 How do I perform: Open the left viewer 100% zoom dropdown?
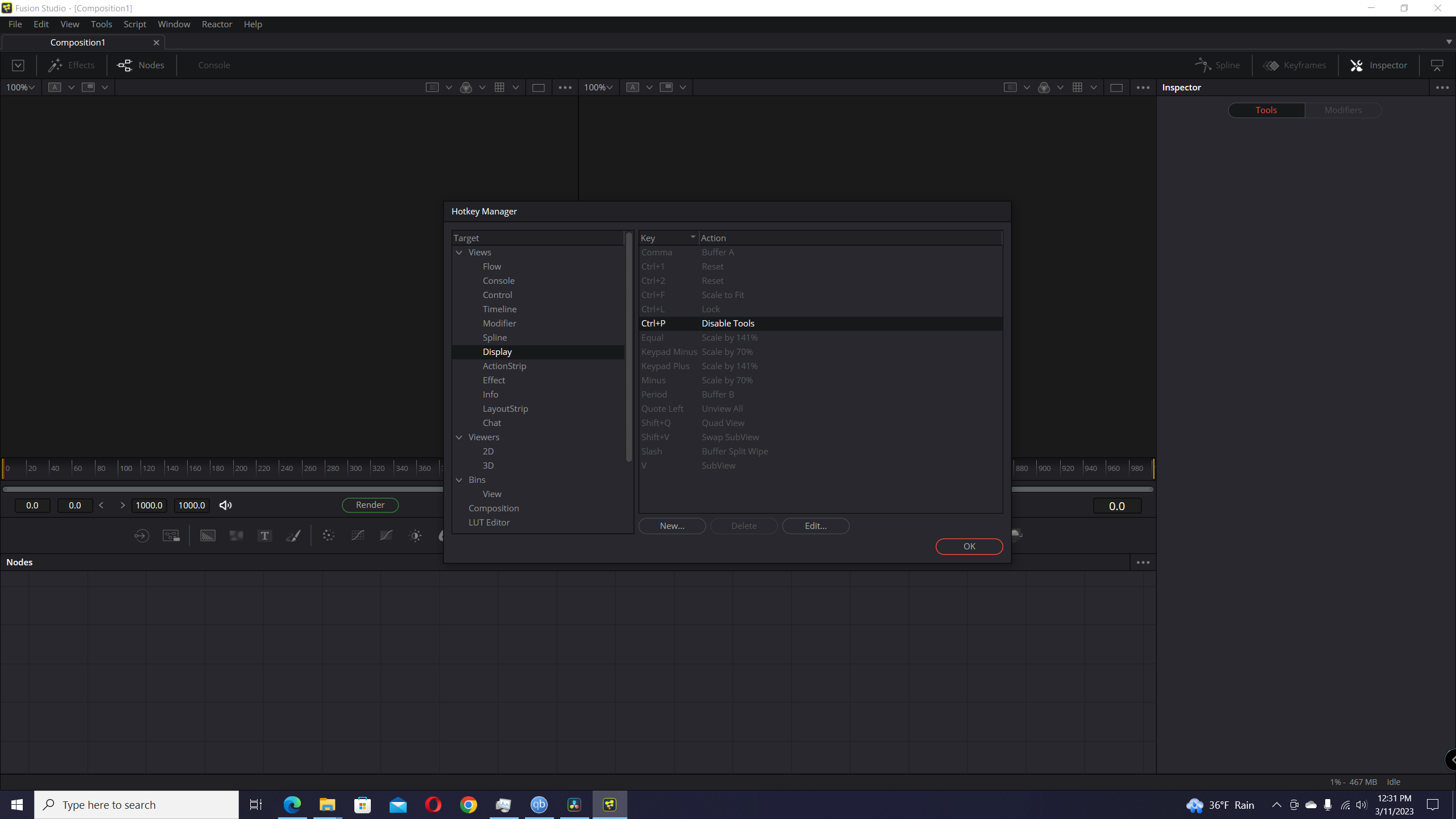tap(20, 87)
